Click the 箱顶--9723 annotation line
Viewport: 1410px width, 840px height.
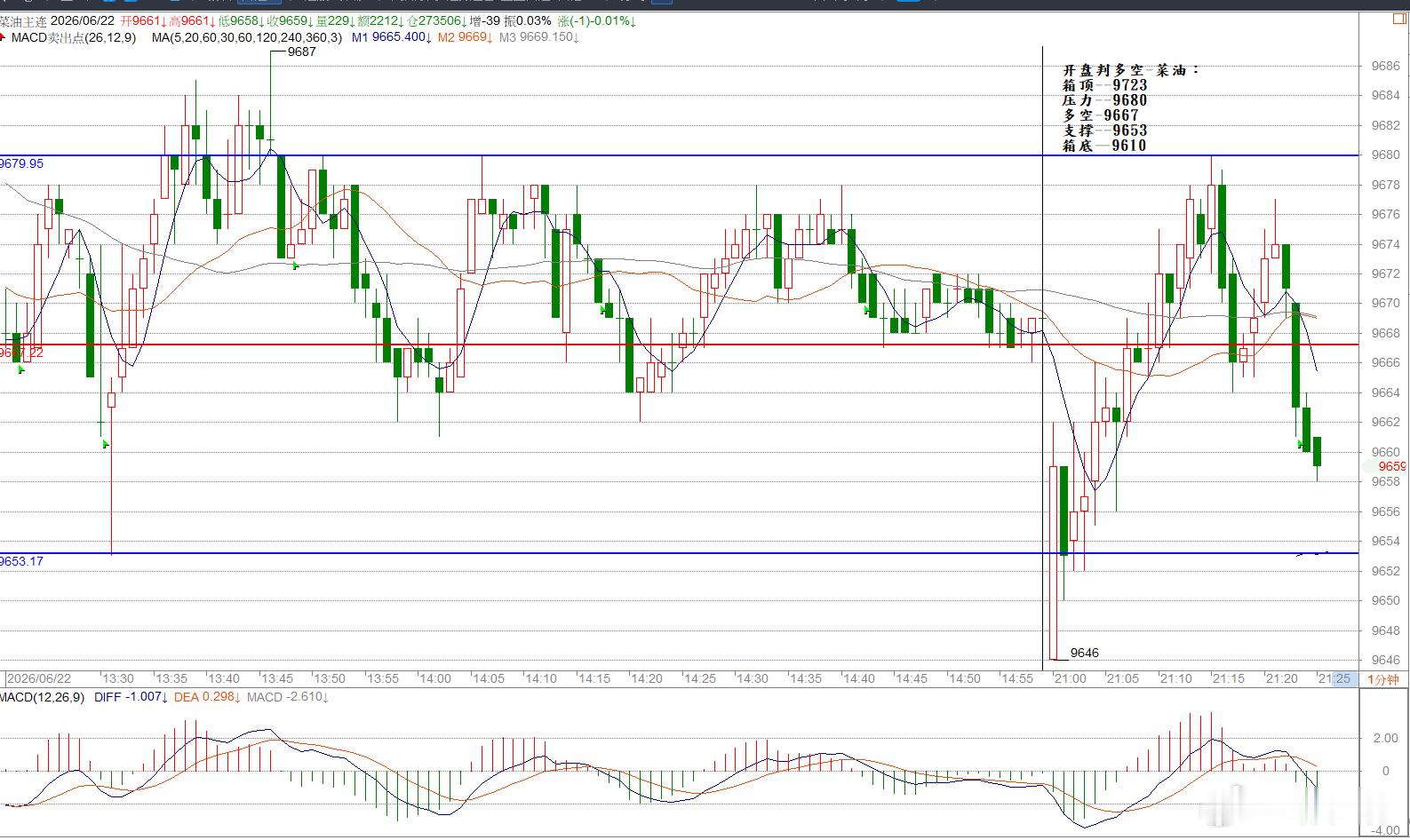pos(1105,85)
